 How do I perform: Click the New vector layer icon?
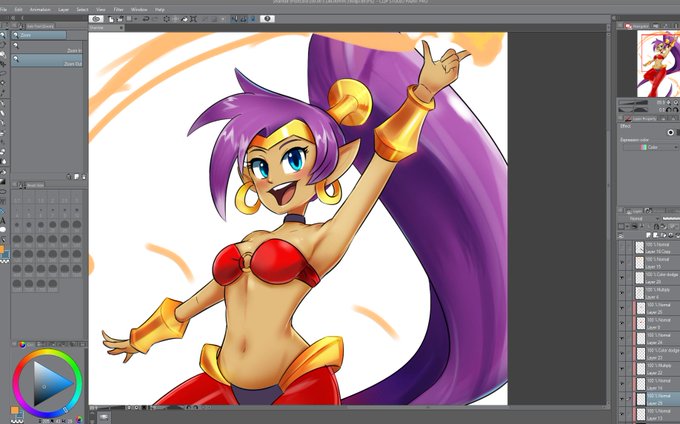(656, 235)
